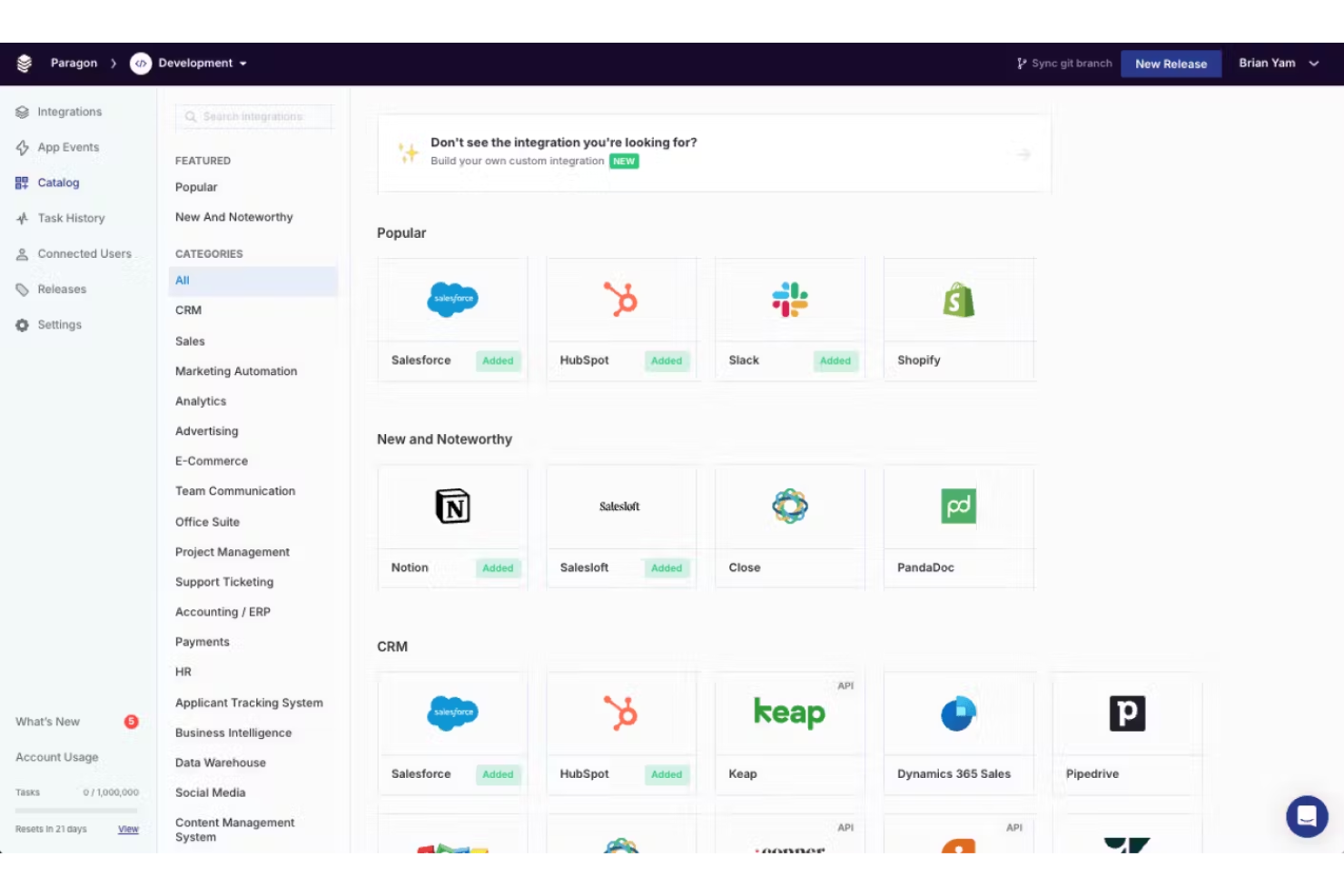
Task: Click the Sync git branch option
Action: pyautogui.click(x=1063, y=63)
